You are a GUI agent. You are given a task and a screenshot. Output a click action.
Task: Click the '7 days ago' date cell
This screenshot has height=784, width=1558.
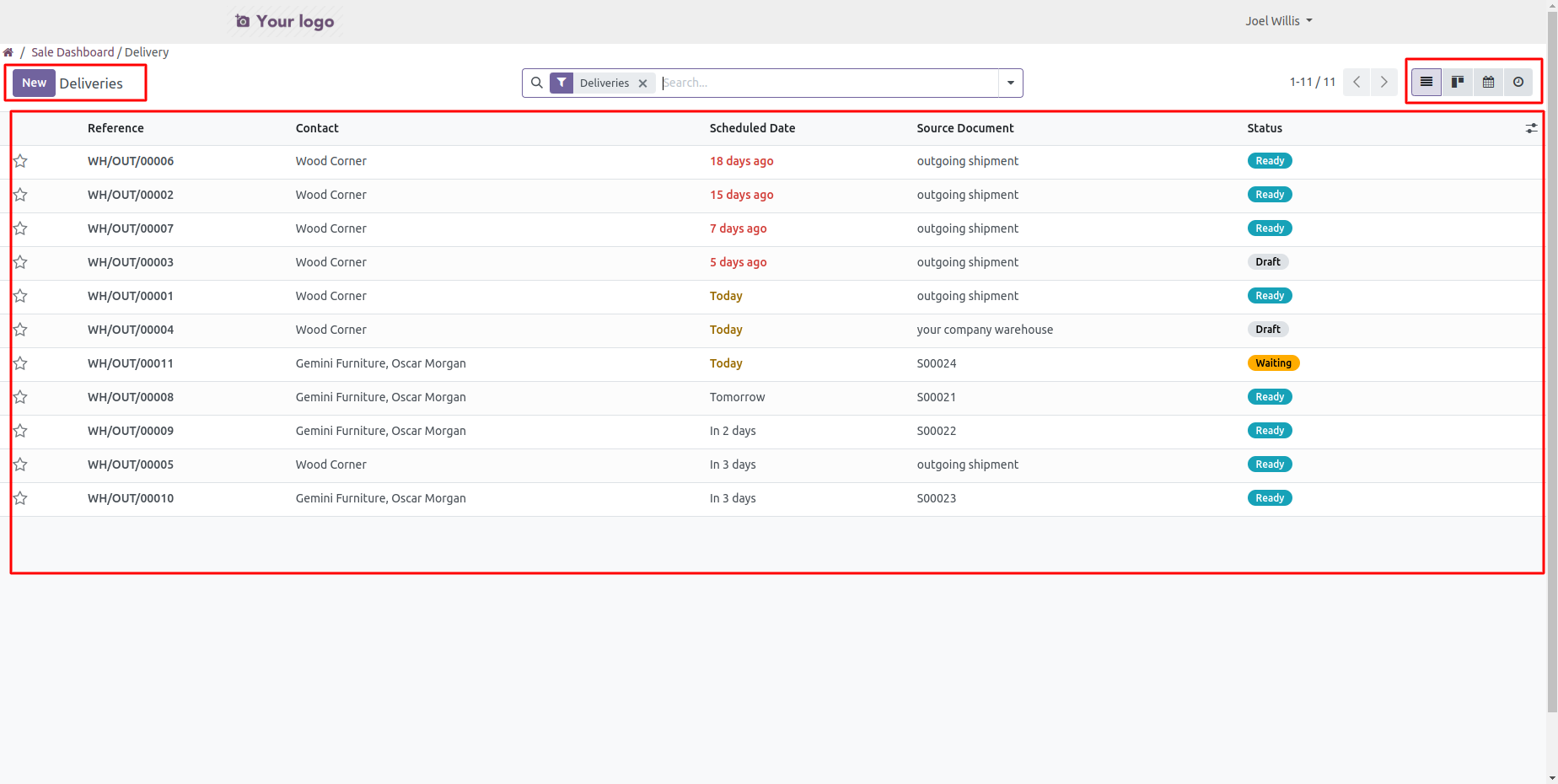click(x=738, y=228)
